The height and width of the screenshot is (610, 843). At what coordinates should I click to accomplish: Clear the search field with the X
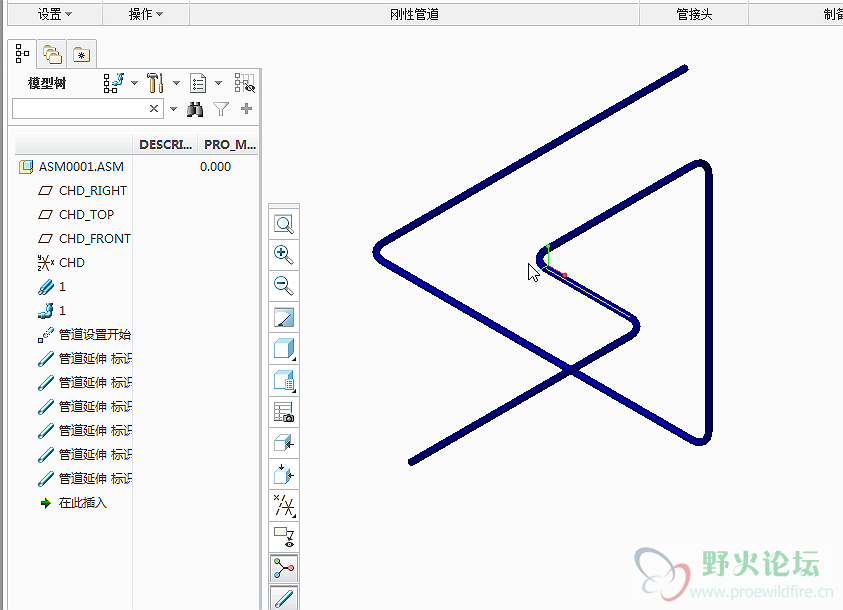click(154, 109)
